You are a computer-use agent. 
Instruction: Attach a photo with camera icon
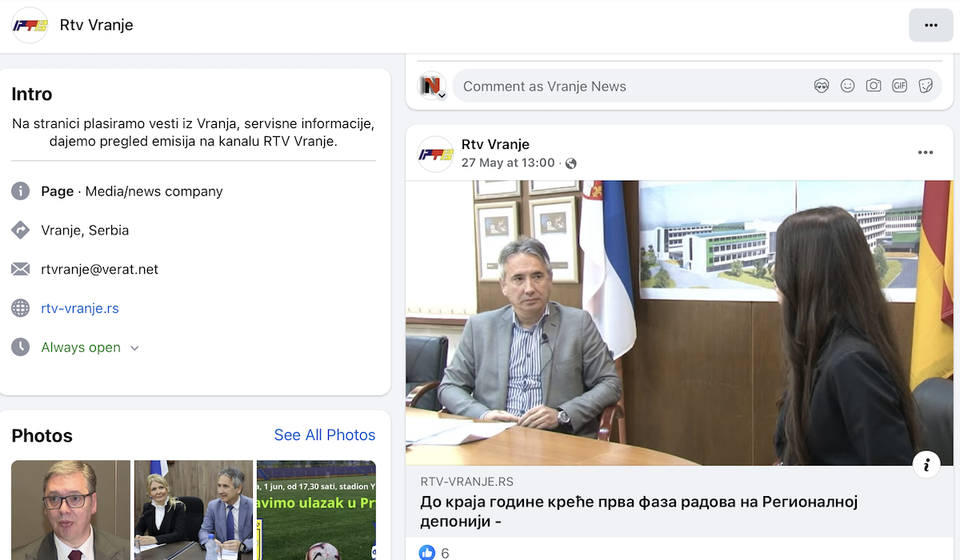click(x=873, y=86)
